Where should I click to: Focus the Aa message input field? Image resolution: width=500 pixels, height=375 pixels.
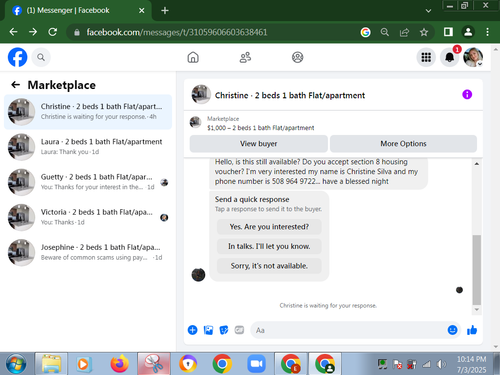coord(348,330)
